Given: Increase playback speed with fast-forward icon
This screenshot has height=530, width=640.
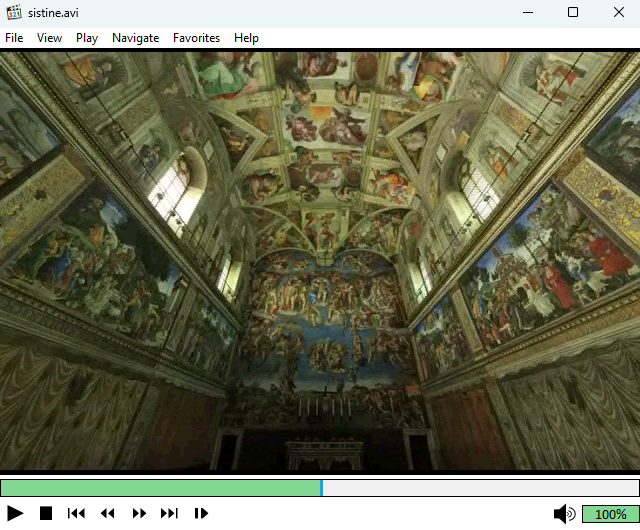Looking at the screenshot, I should click(x=139, y=513).
